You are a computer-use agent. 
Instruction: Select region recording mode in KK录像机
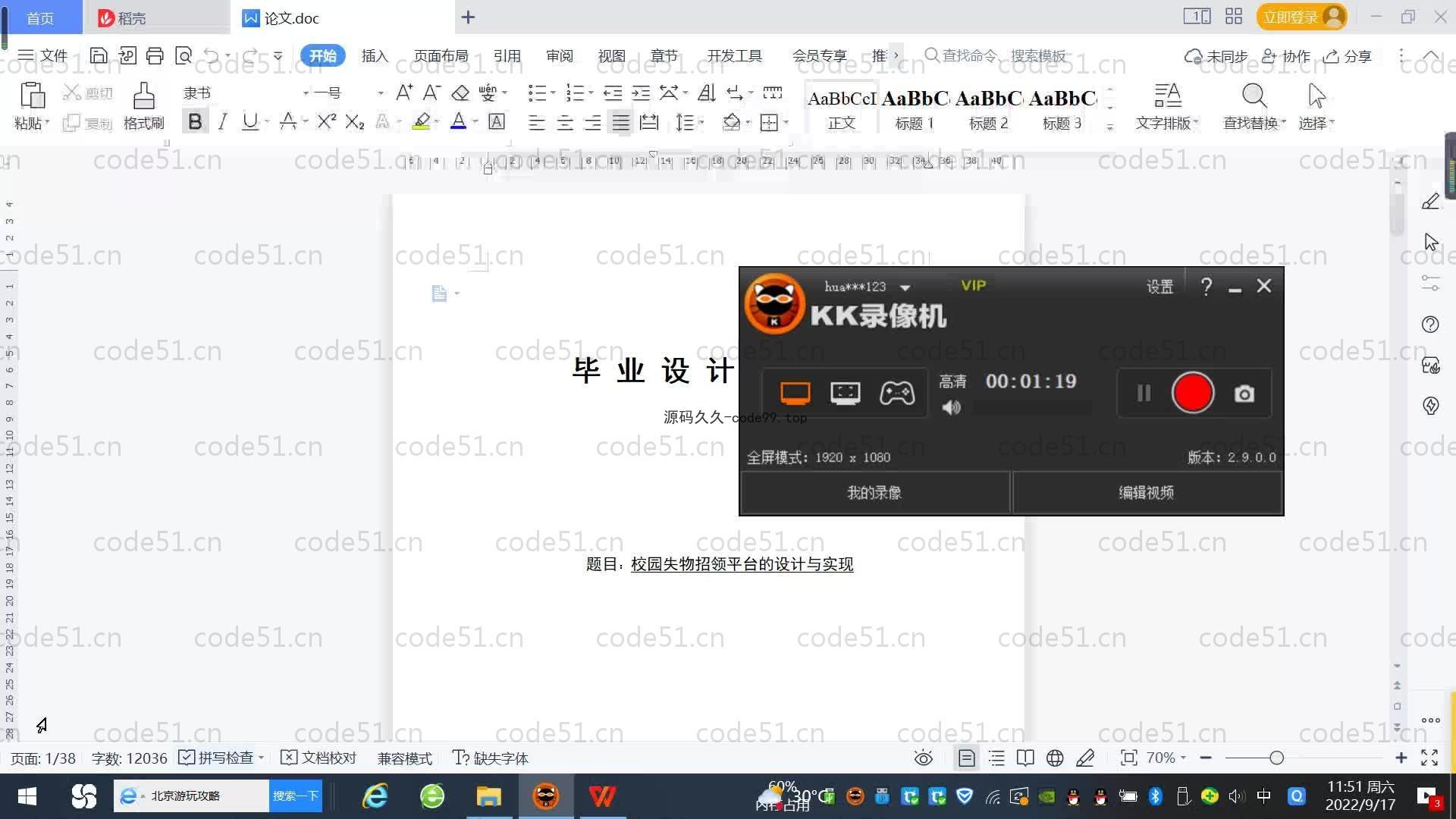tap(845, 393)
